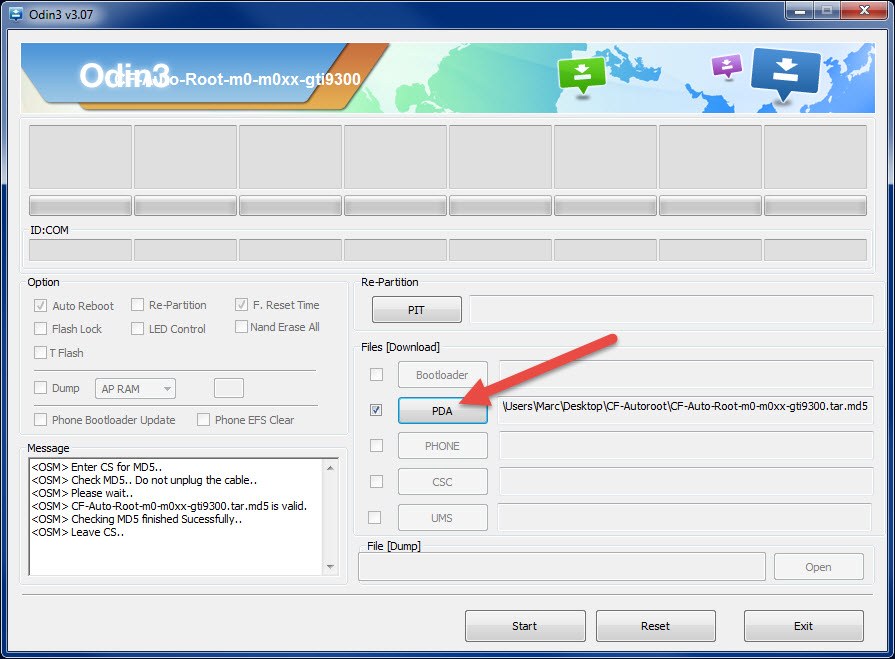Click the Open button for File Dump
Image resolution: width=895 pixels, height=659 pixels.
[819, 567]
